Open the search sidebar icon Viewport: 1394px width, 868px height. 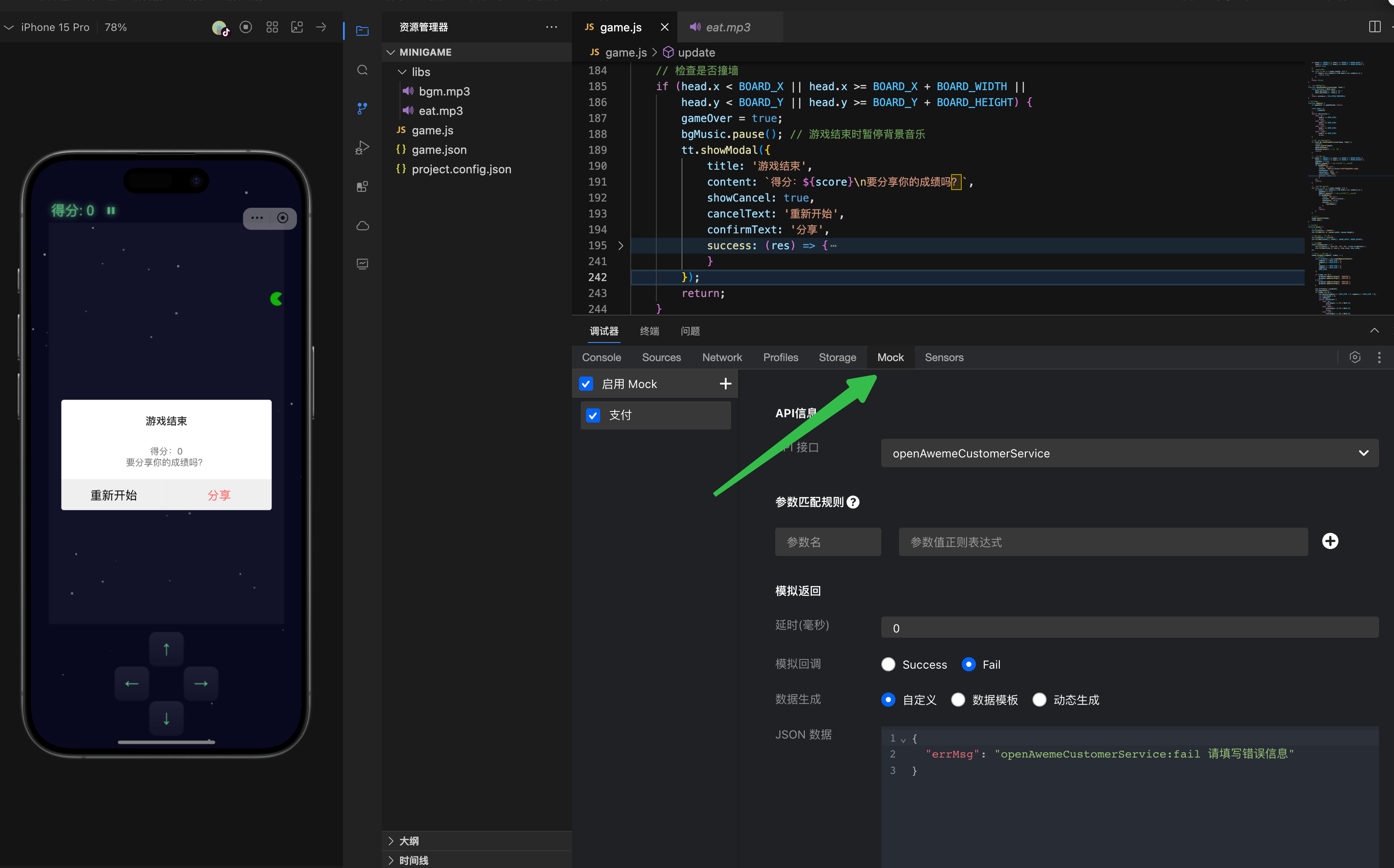pyautogui.click(x=362, y=70)
